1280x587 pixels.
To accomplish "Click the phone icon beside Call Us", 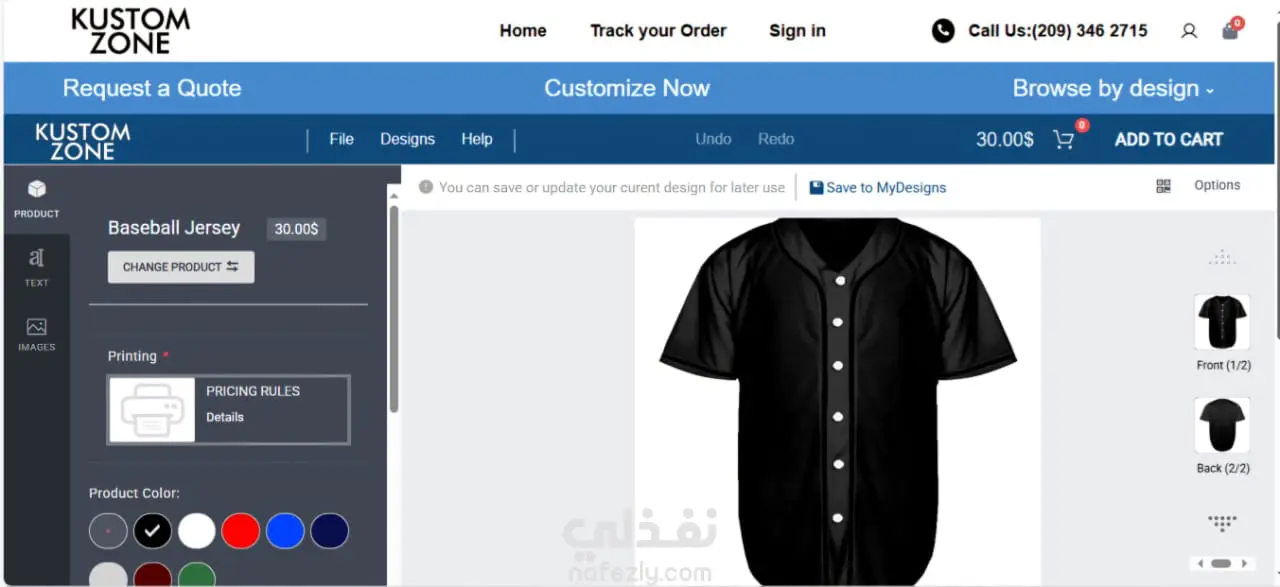I will pos(943,31).
